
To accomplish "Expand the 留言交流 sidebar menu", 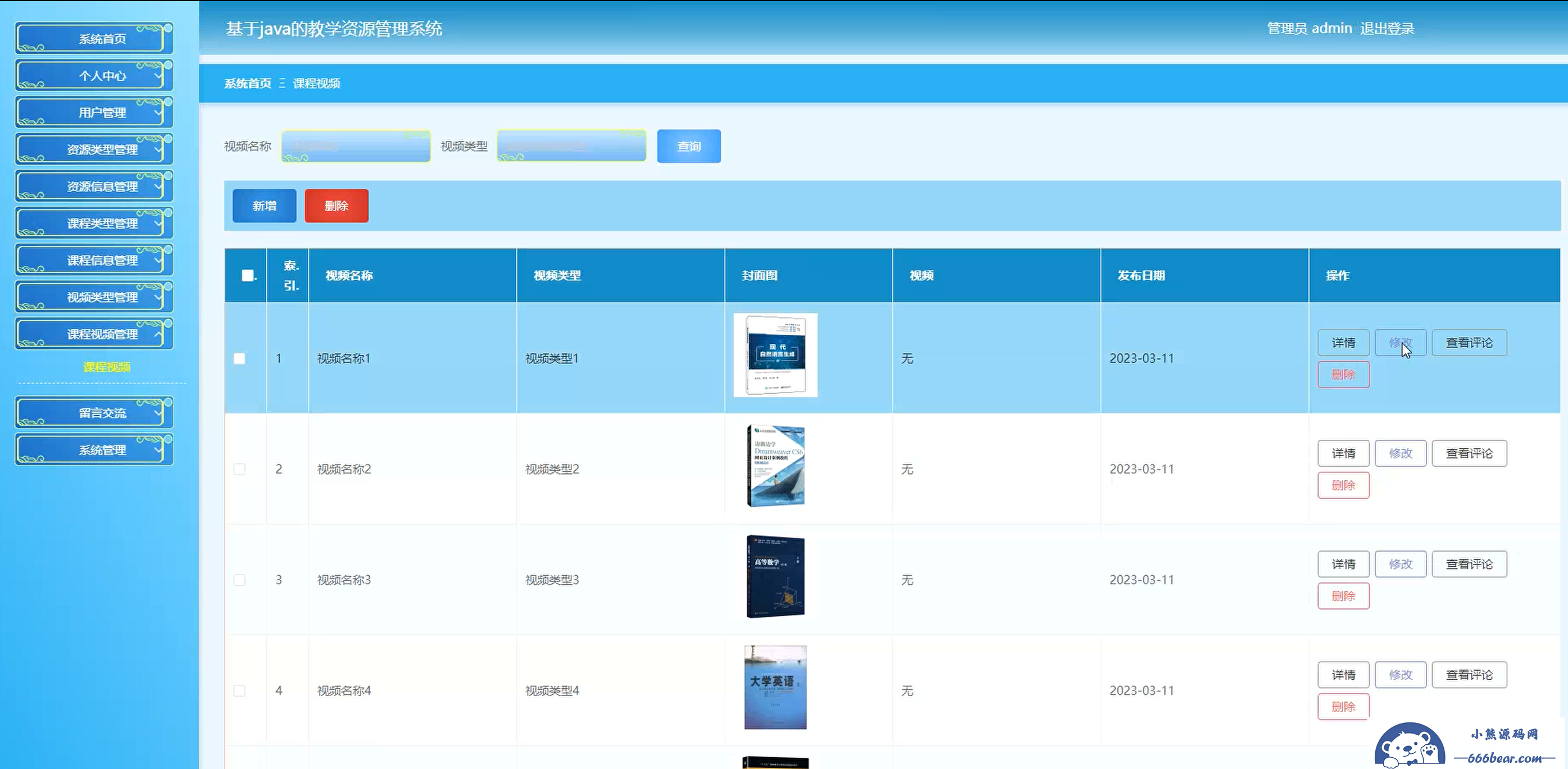I will point(94,413).
